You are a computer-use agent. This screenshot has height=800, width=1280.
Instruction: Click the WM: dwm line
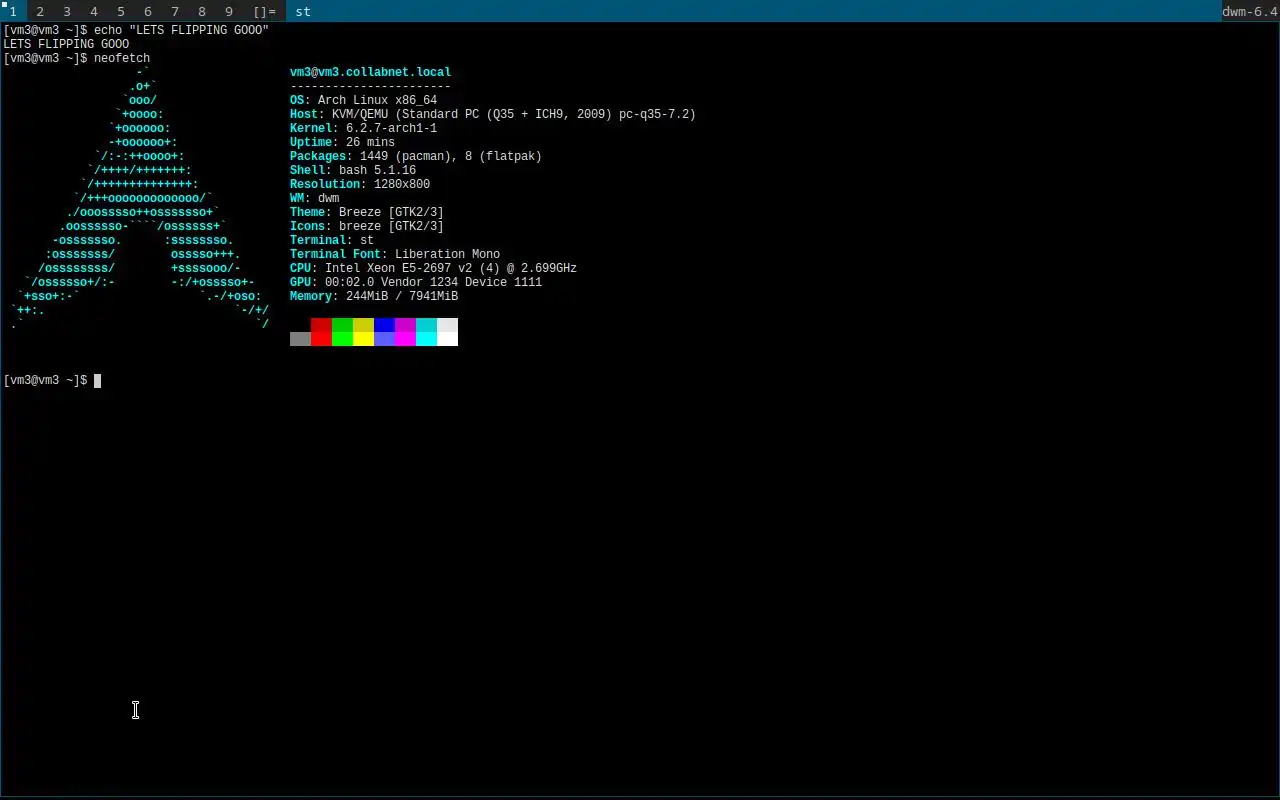(314, 198)
